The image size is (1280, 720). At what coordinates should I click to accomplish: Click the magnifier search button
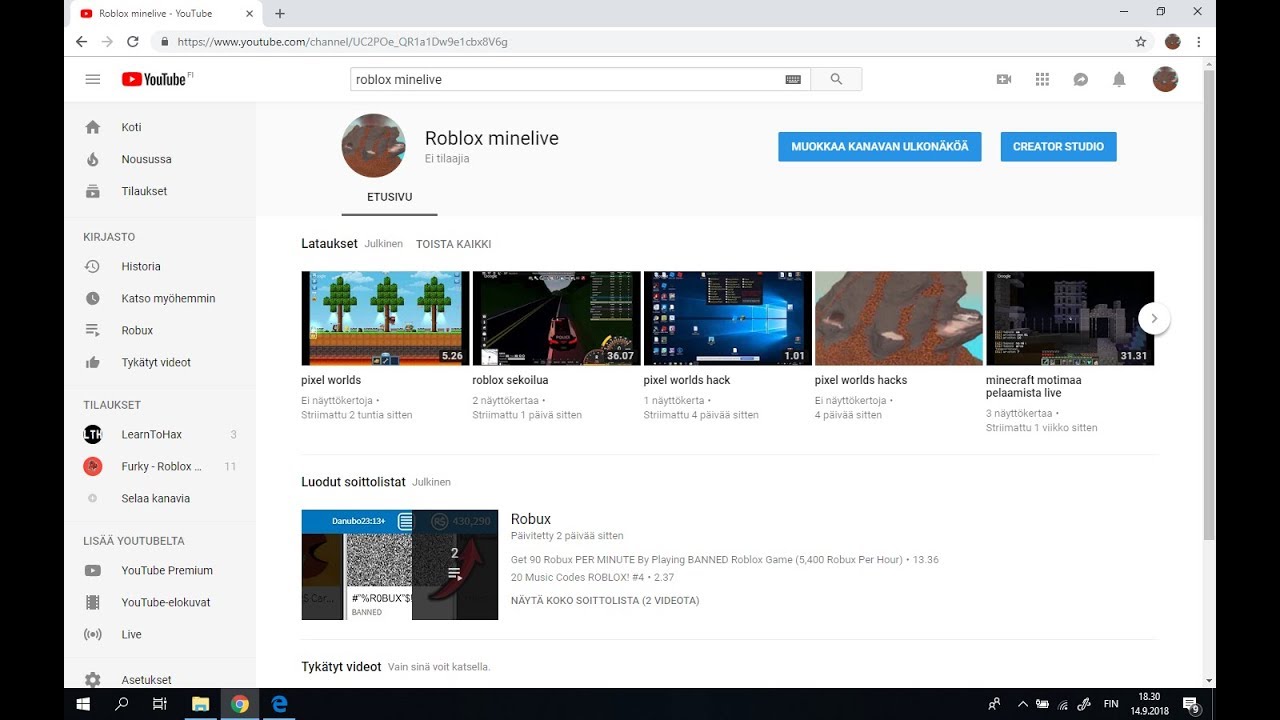(x=836, y=79)
